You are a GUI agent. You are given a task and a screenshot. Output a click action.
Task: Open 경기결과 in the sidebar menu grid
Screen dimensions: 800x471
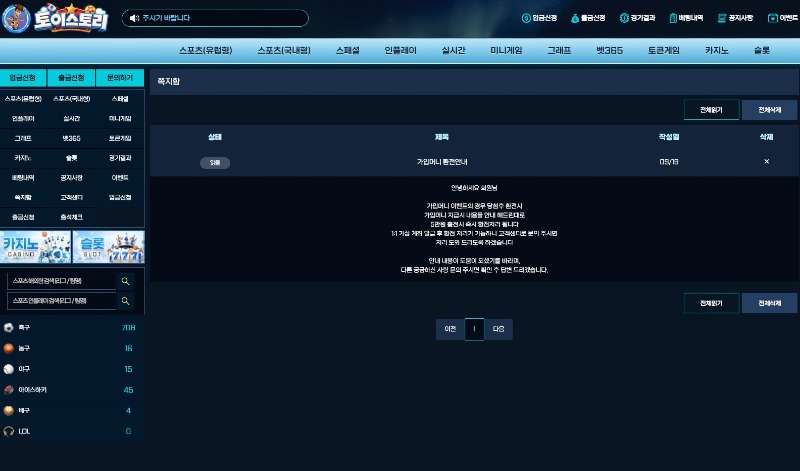[120, 158]
